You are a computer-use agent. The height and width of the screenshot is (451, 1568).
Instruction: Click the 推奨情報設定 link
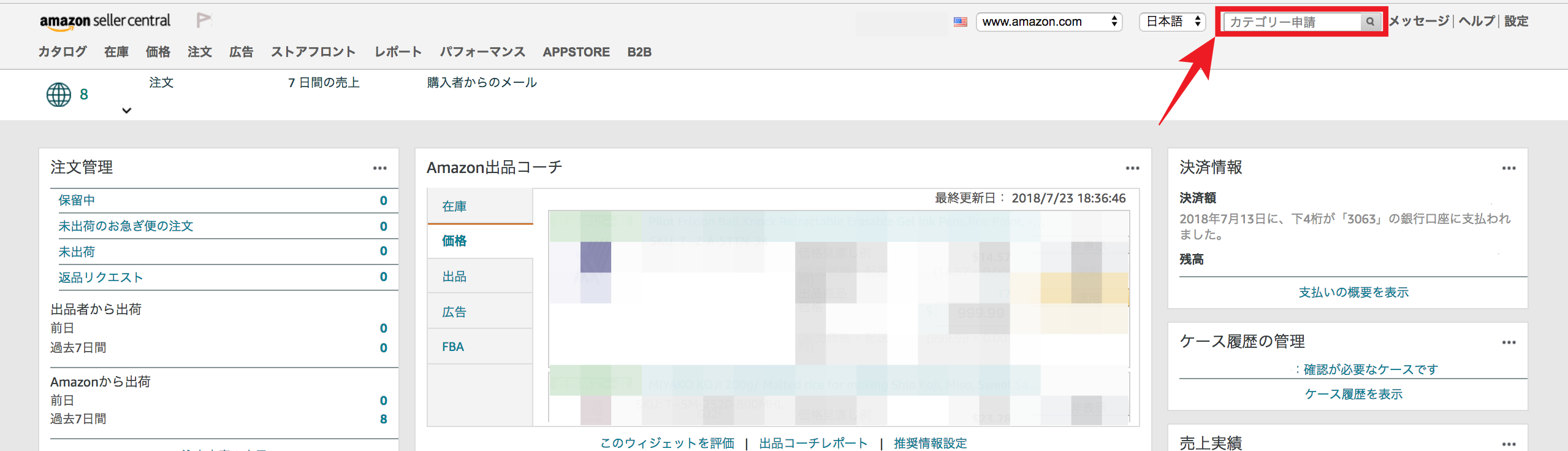tap(931, 443)
